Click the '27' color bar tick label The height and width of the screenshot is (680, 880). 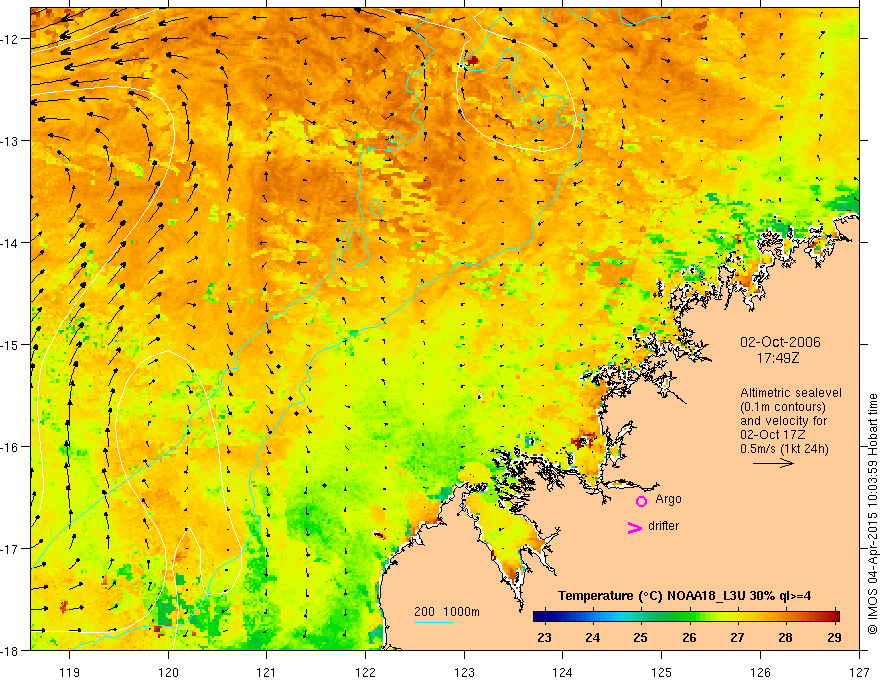pyautogui.click(x=737, y=637)
